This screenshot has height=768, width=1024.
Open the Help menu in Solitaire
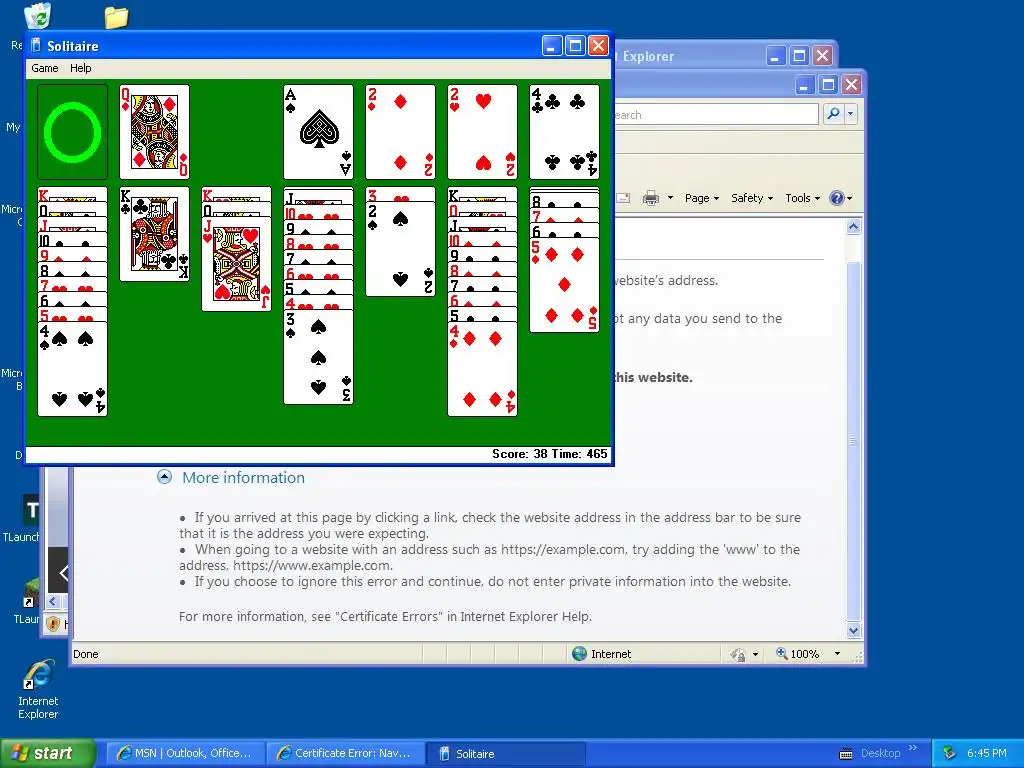[80, 68]
